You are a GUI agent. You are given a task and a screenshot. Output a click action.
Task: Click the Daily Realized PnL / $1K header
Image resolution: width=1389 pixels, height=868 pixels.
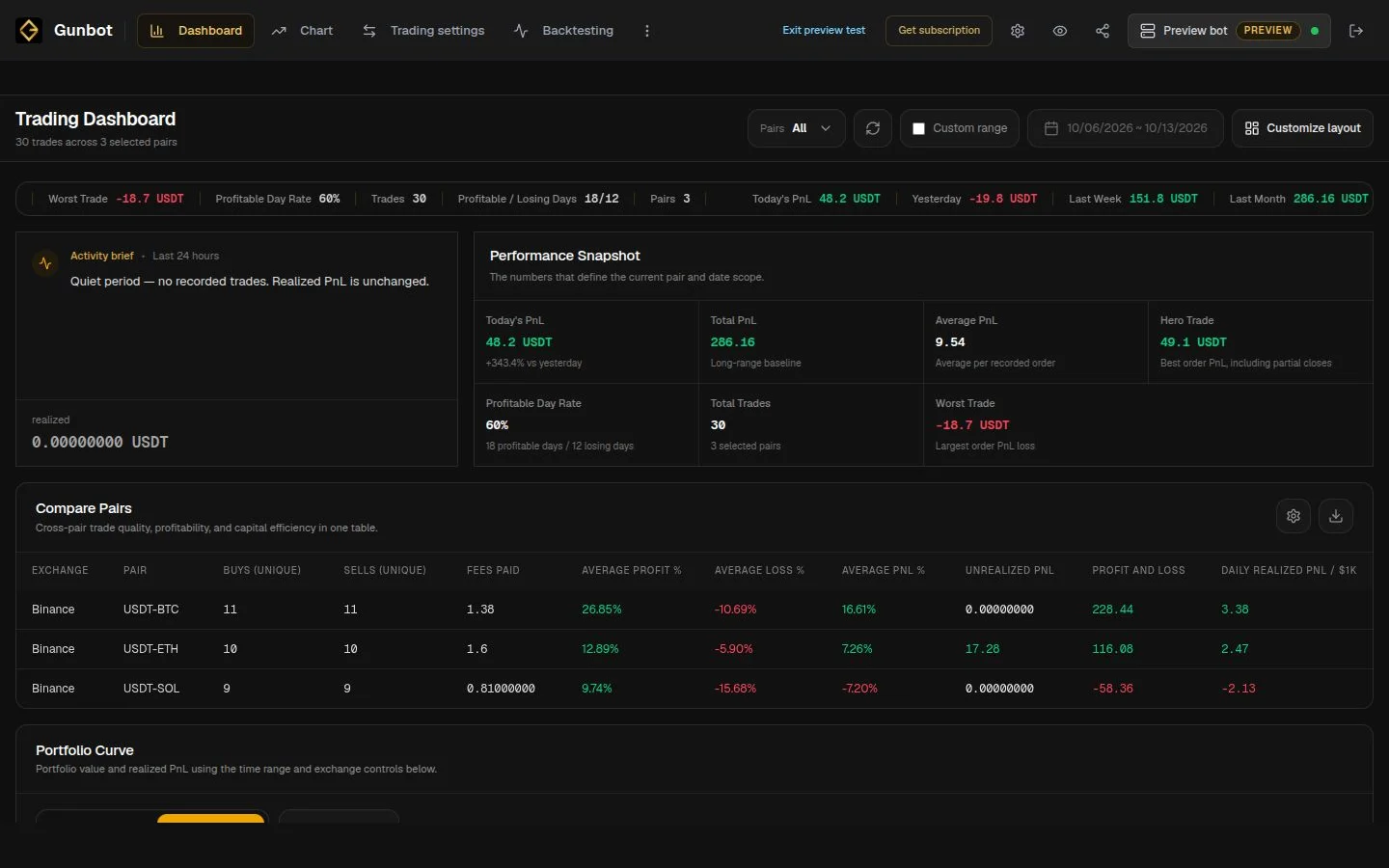point(1289,571)
